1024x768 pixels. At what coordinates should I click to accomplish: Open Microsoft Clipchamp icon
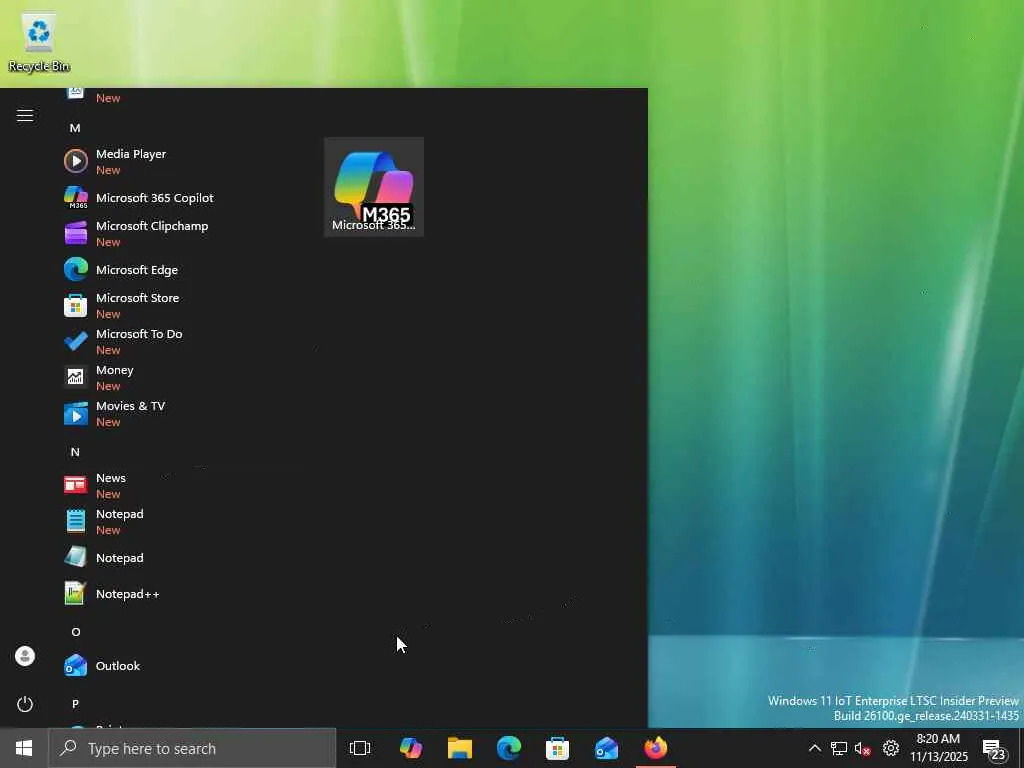point(76,233)
